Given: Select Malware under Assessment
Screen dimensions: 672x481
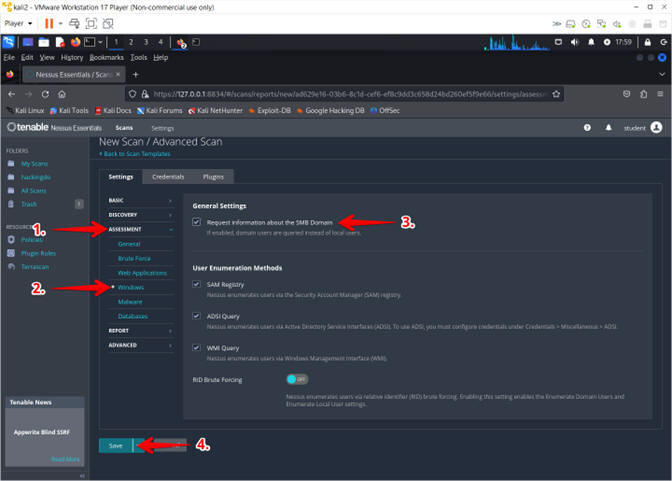Looking at the screenshot, I should coord(130,302).
